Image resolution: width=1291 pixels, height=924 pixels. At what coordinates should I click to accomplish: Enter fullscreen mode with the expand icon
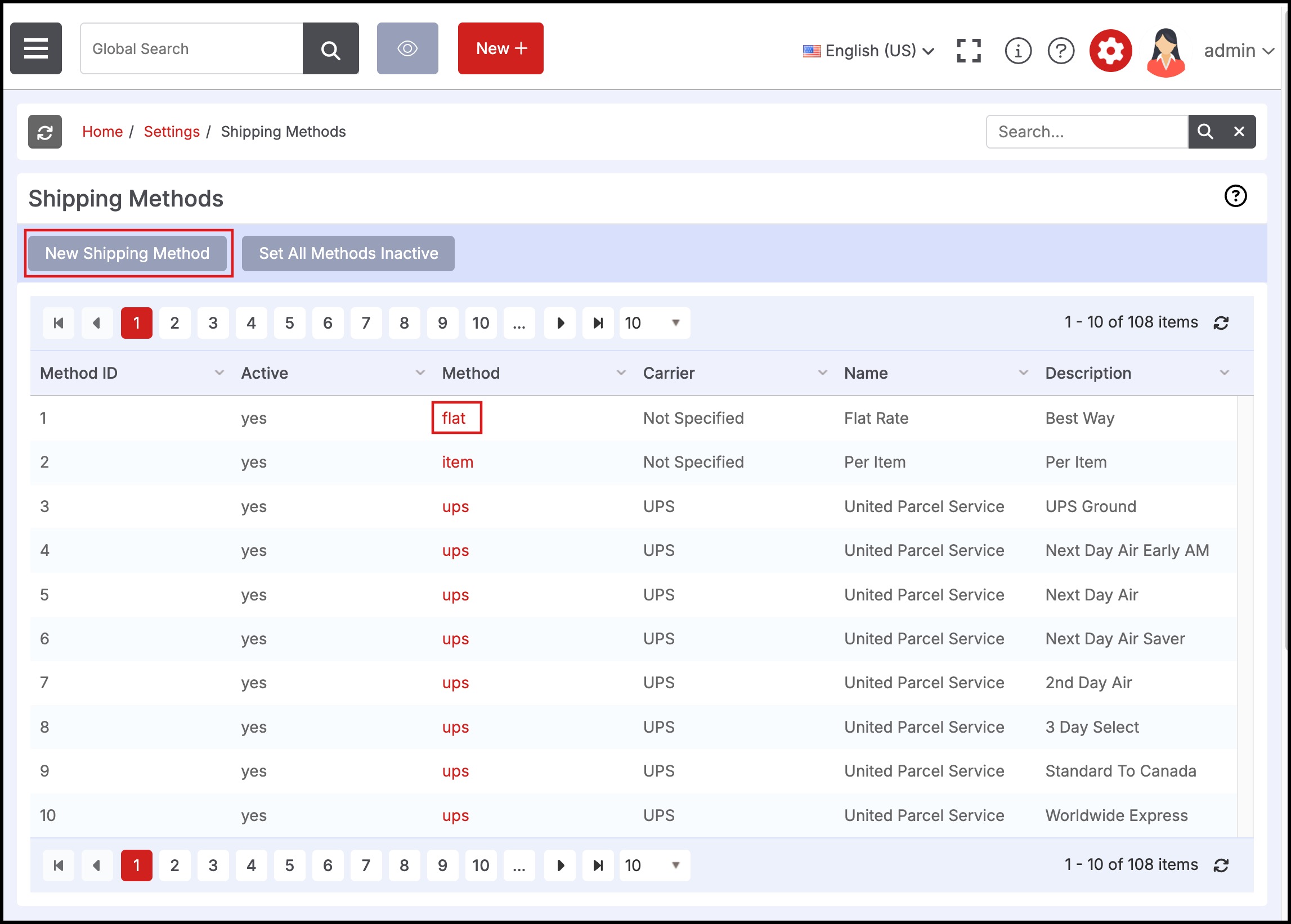(969, 51)
